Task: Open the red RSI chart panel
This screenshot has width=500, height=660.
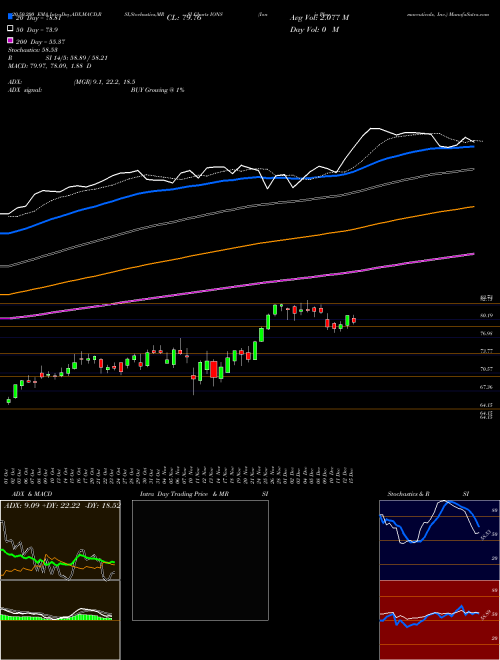Action: [x=439, y=620]
